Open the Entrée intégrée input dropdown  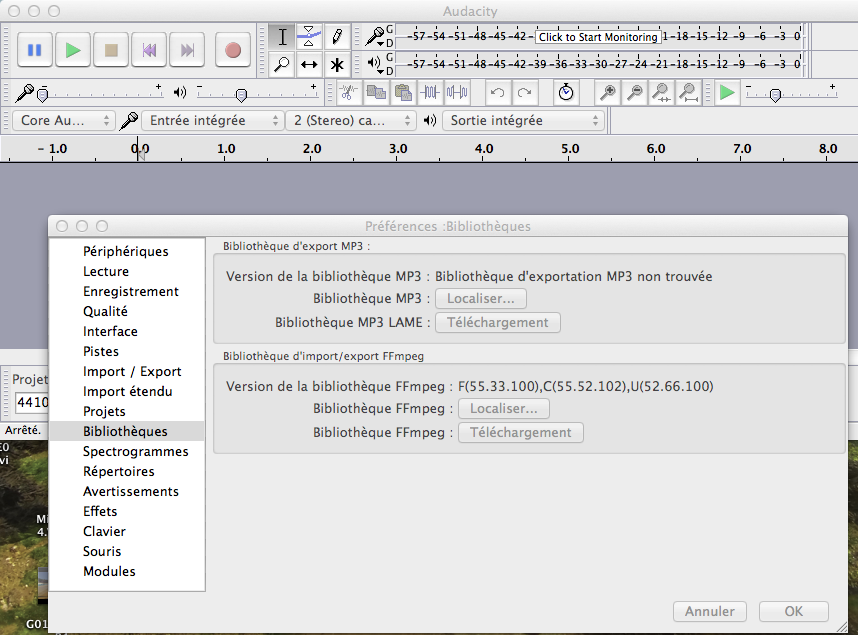click(213, 120)
